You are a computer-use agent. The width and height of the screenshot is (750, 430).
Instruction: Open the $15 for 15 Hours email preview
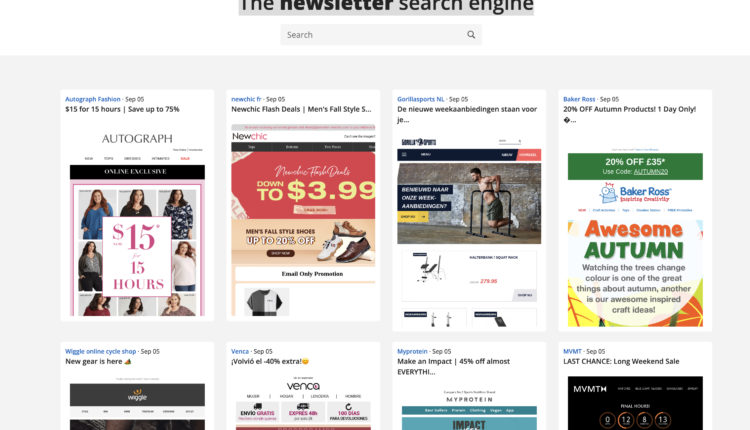coord(137,220)
